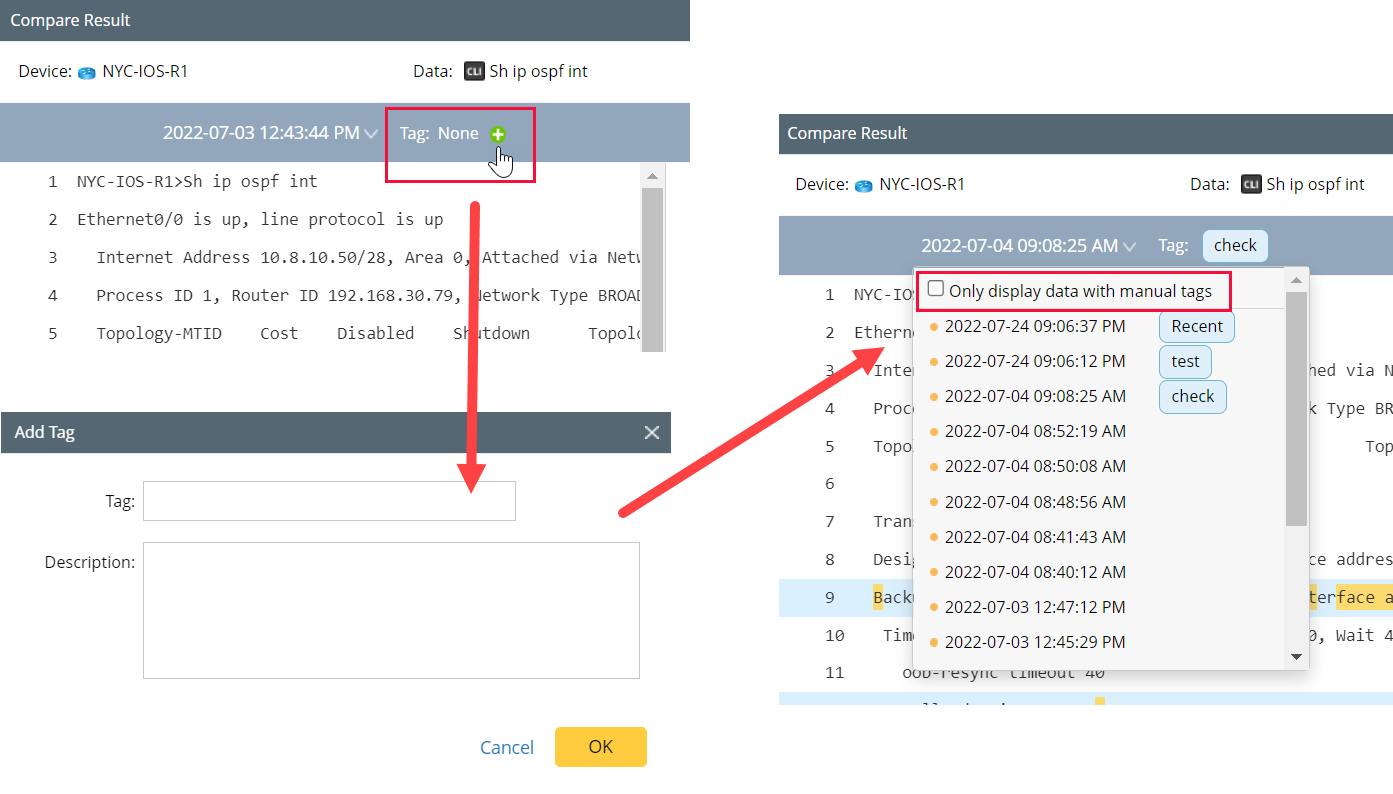Select the 2022-07-04 08:50:08 AM entry
This screenshot has width=1393, height=794.
pos(1036,465)
